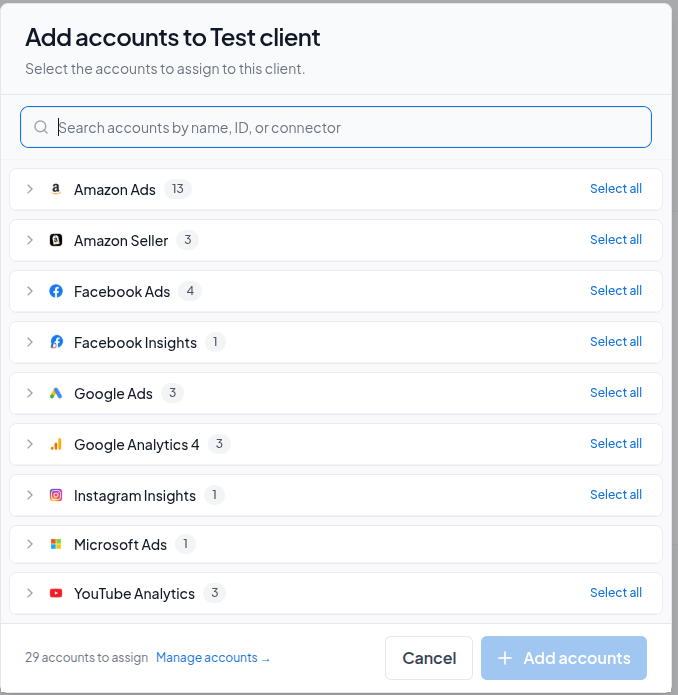Focus the search accounts input field

click(336, 127)
